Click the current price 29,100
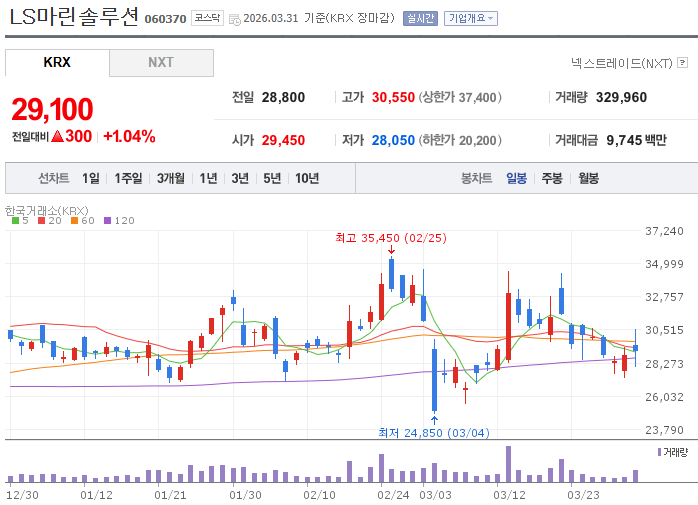Viewport: 698px width, 505px height. coord(52,110)
